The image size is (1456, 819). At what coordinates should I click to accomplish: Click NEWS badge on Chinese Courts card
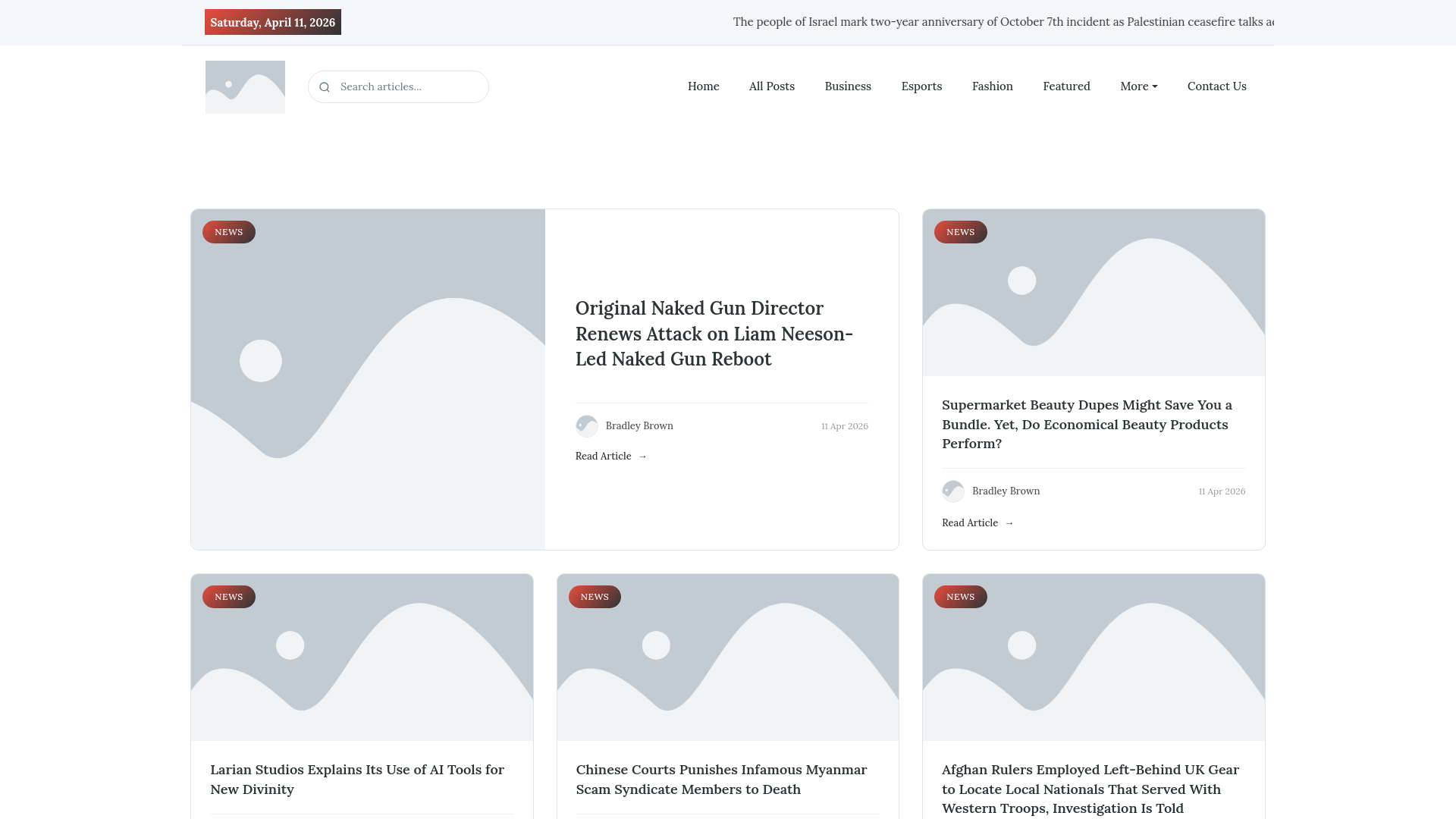(x=595, y=597)
